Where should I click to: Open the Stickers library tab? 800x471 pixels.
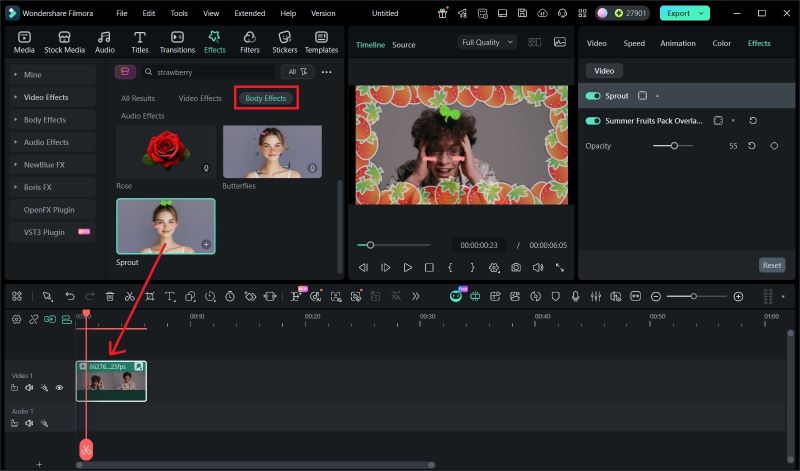click(285, 41)
